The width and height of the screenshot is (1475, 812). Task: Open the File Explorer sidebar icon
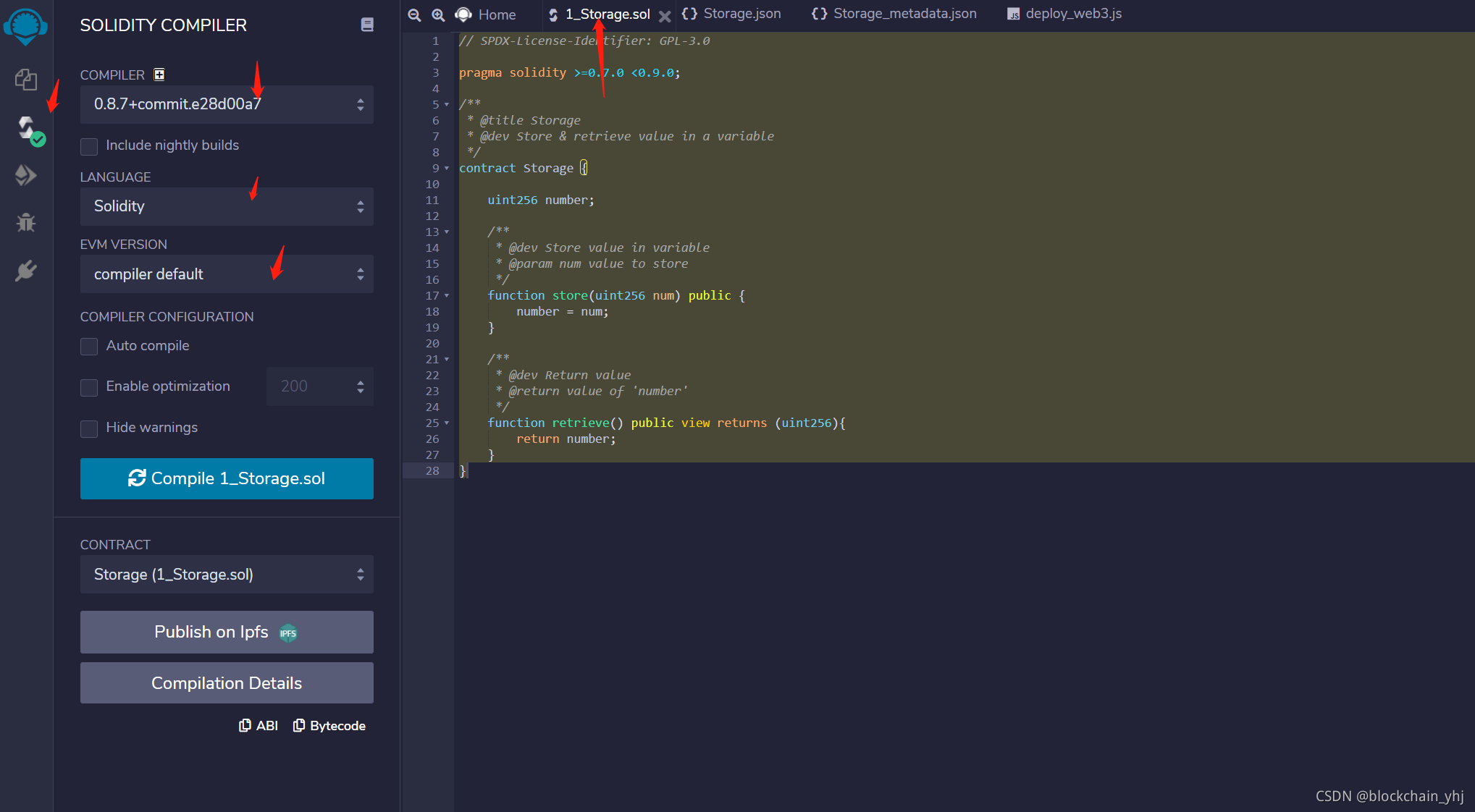pos(26,80)
